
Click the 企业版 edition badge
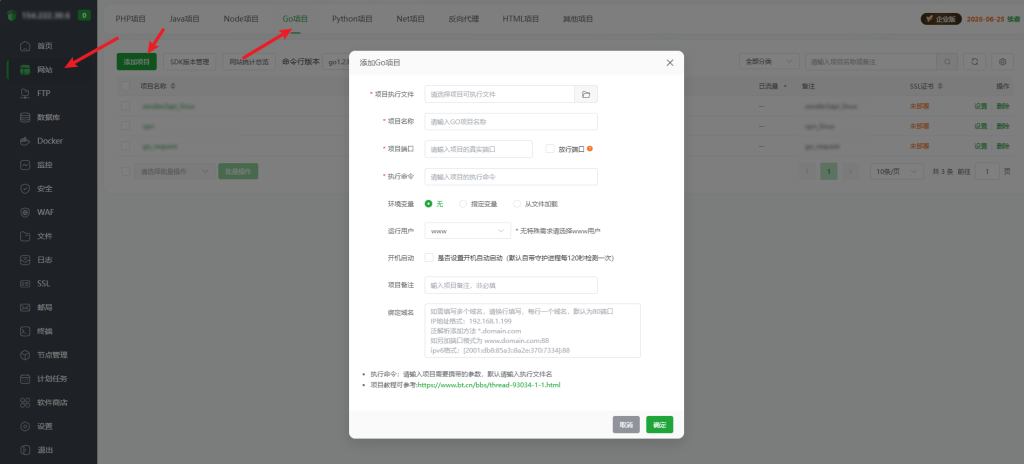[941, 19]
